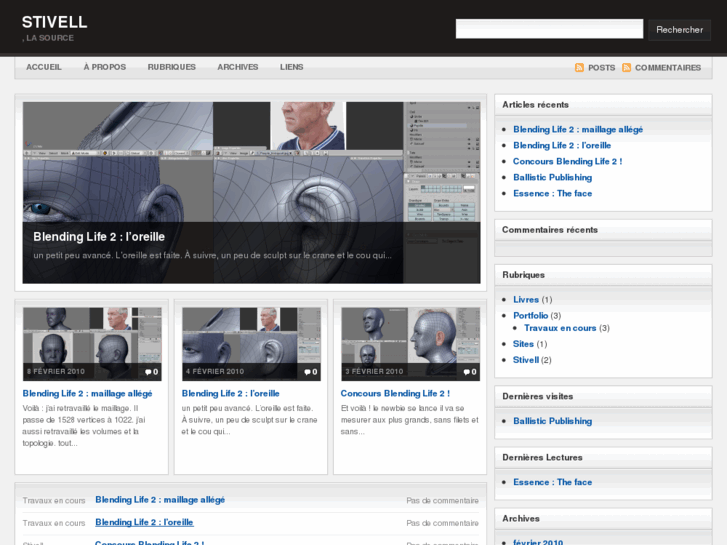This screenshot has height=545, width=727.
Task: Click the POSTS RSS feed icon
Action: pos(579,68)
